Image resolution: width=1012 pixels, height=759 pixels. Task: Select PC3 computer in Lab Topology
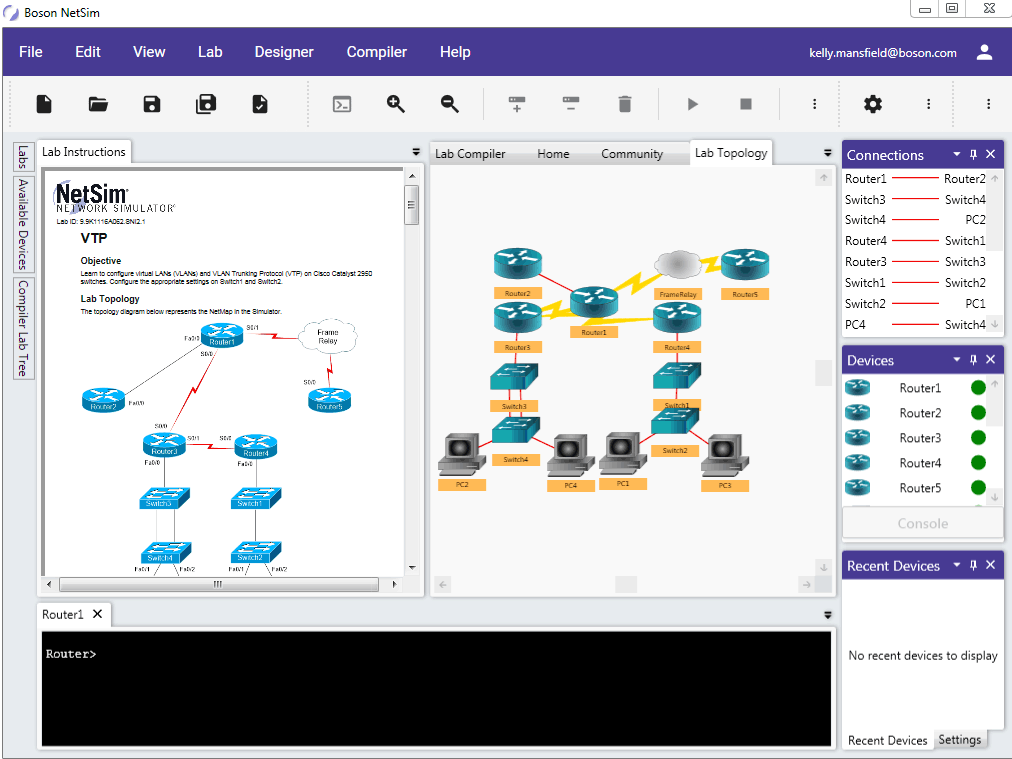tap(725, 455)
